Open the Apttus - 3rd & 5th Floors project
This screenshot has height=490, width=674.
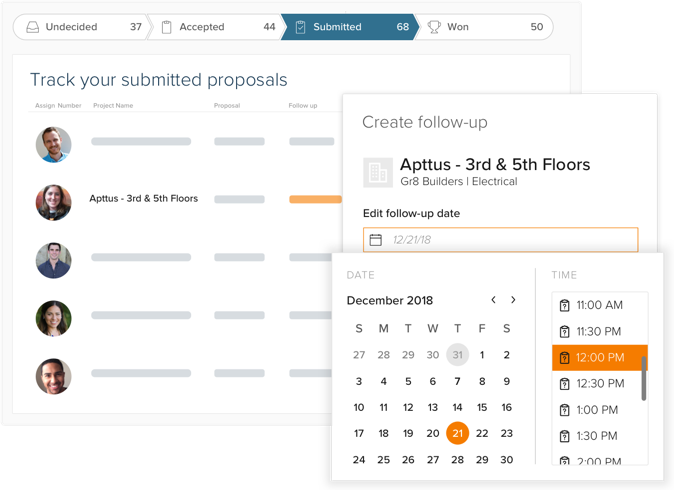pyautogui.click(x=143, y=198)
